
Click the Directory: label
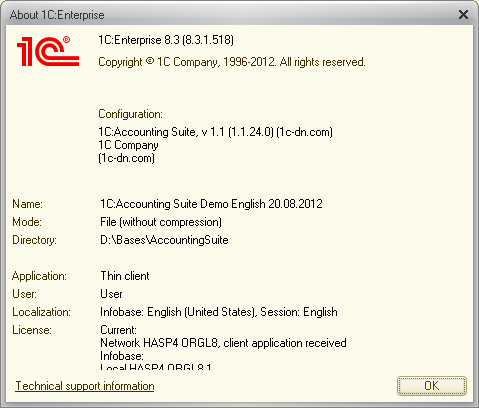pyautogui.click(x=34, y=240)
